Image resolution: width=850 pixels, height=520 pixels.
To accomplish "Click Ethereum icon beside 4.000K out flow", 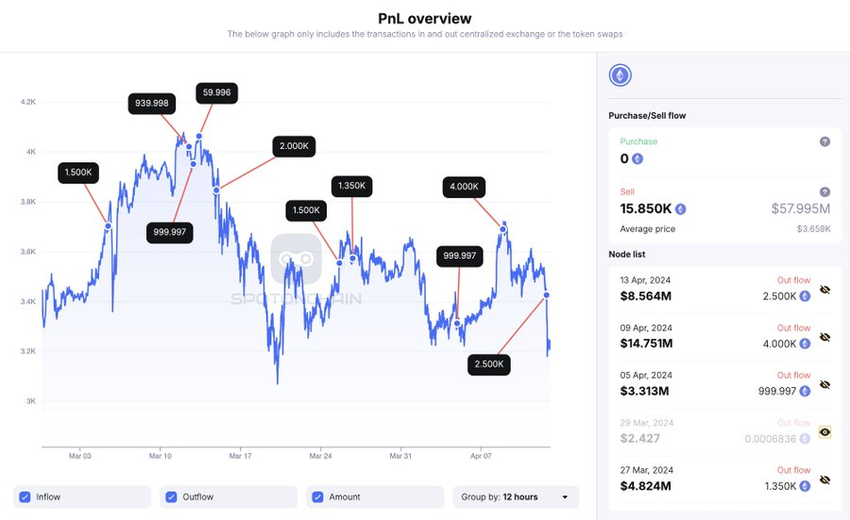I will 805,344.
